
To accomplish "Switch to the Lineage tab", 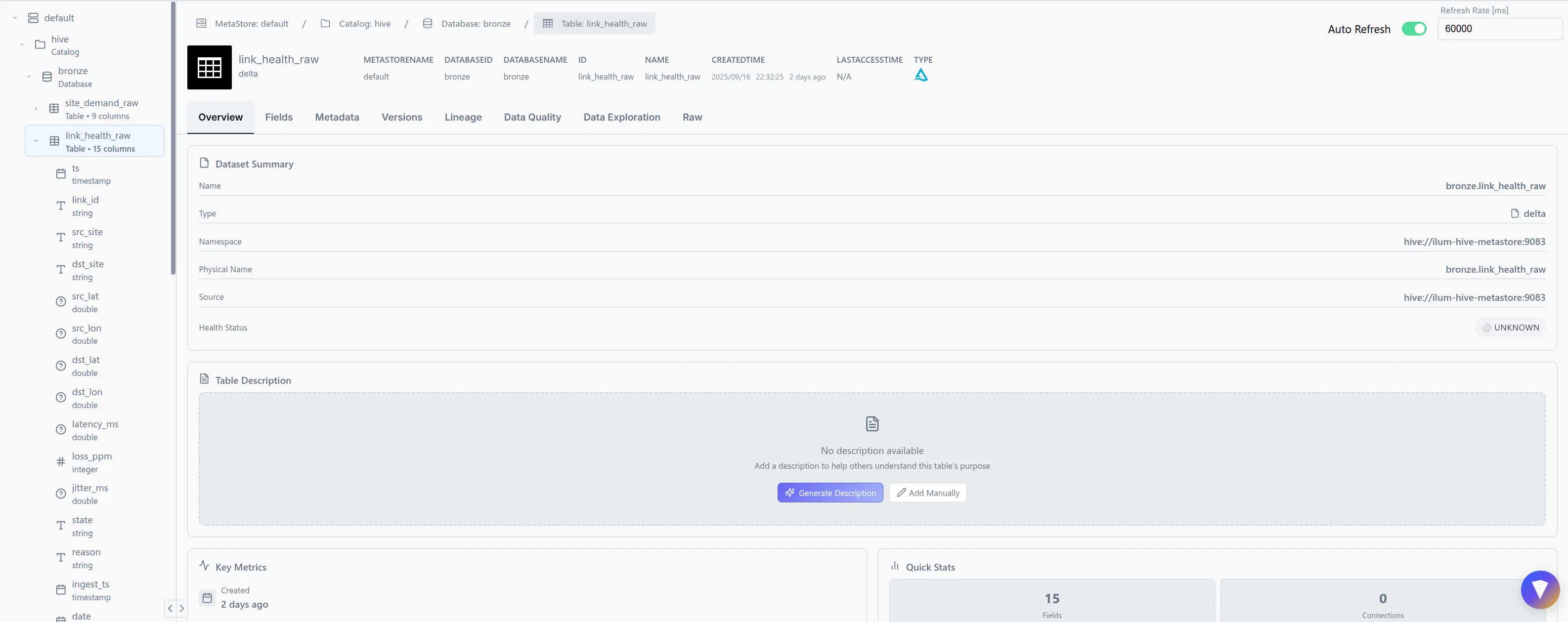I will click(x=463, y=117).
